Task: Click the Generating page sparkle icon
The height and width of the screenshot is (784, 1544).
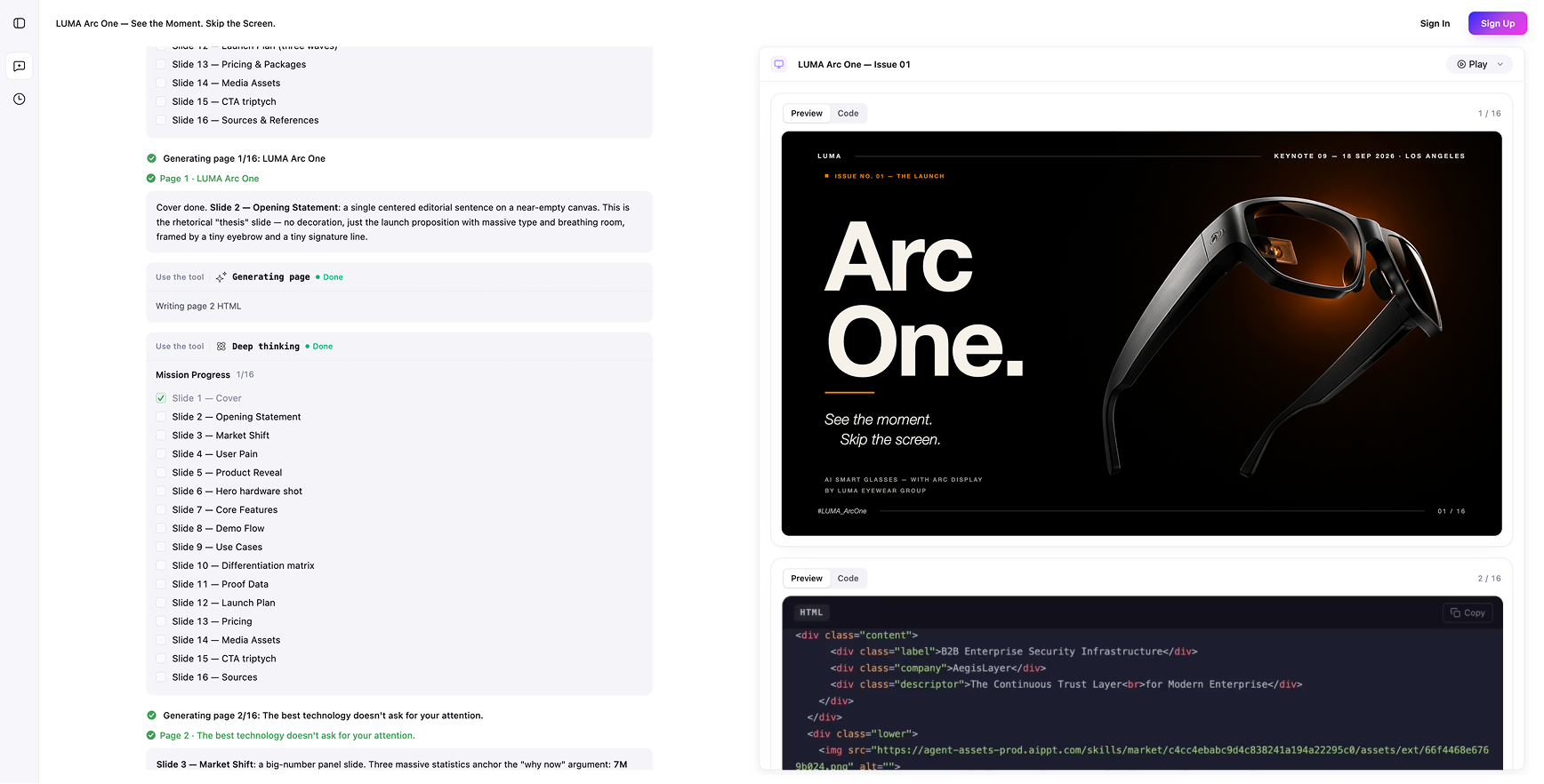Action: [221, 277]
